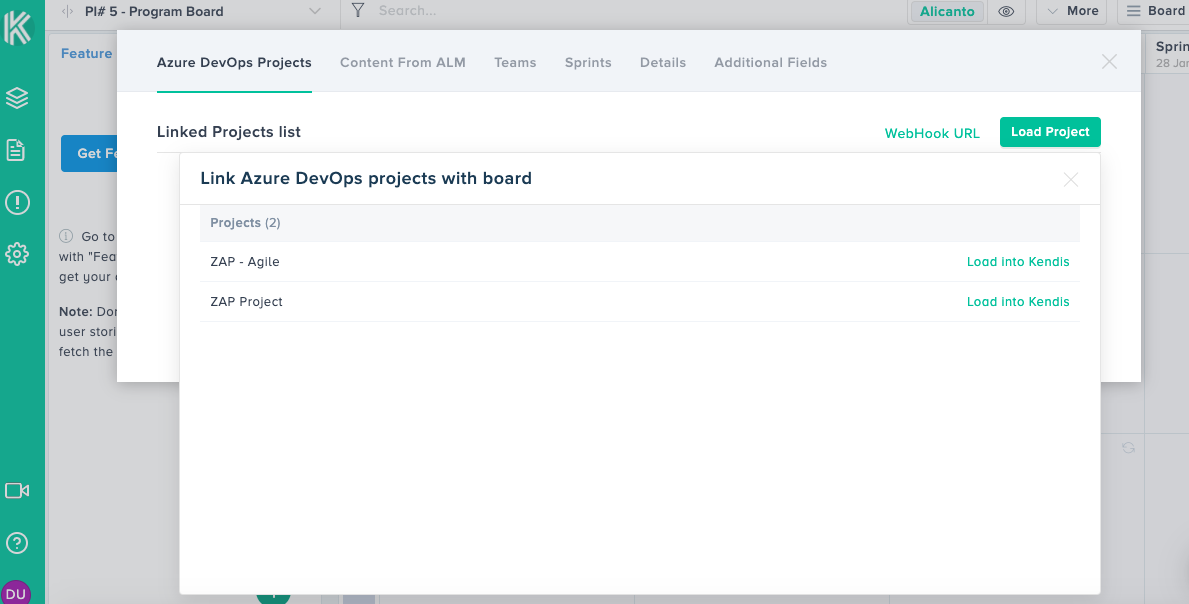1189x604 pixels.
Task: Select the Additional Fields tab
Action: 770,62
